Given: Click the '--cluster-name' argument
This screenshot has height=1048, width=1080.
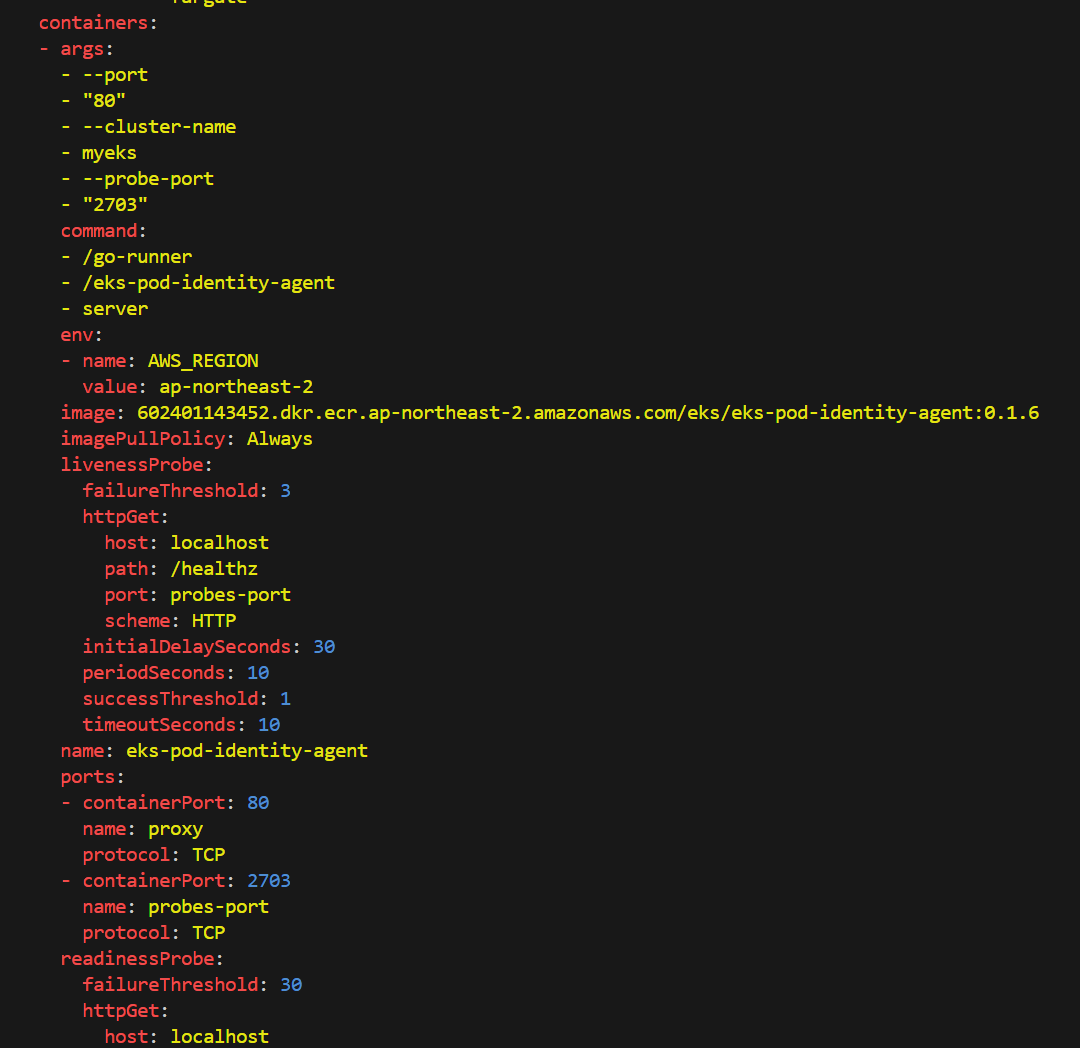Looking at the screenshot, I should 159,127.
